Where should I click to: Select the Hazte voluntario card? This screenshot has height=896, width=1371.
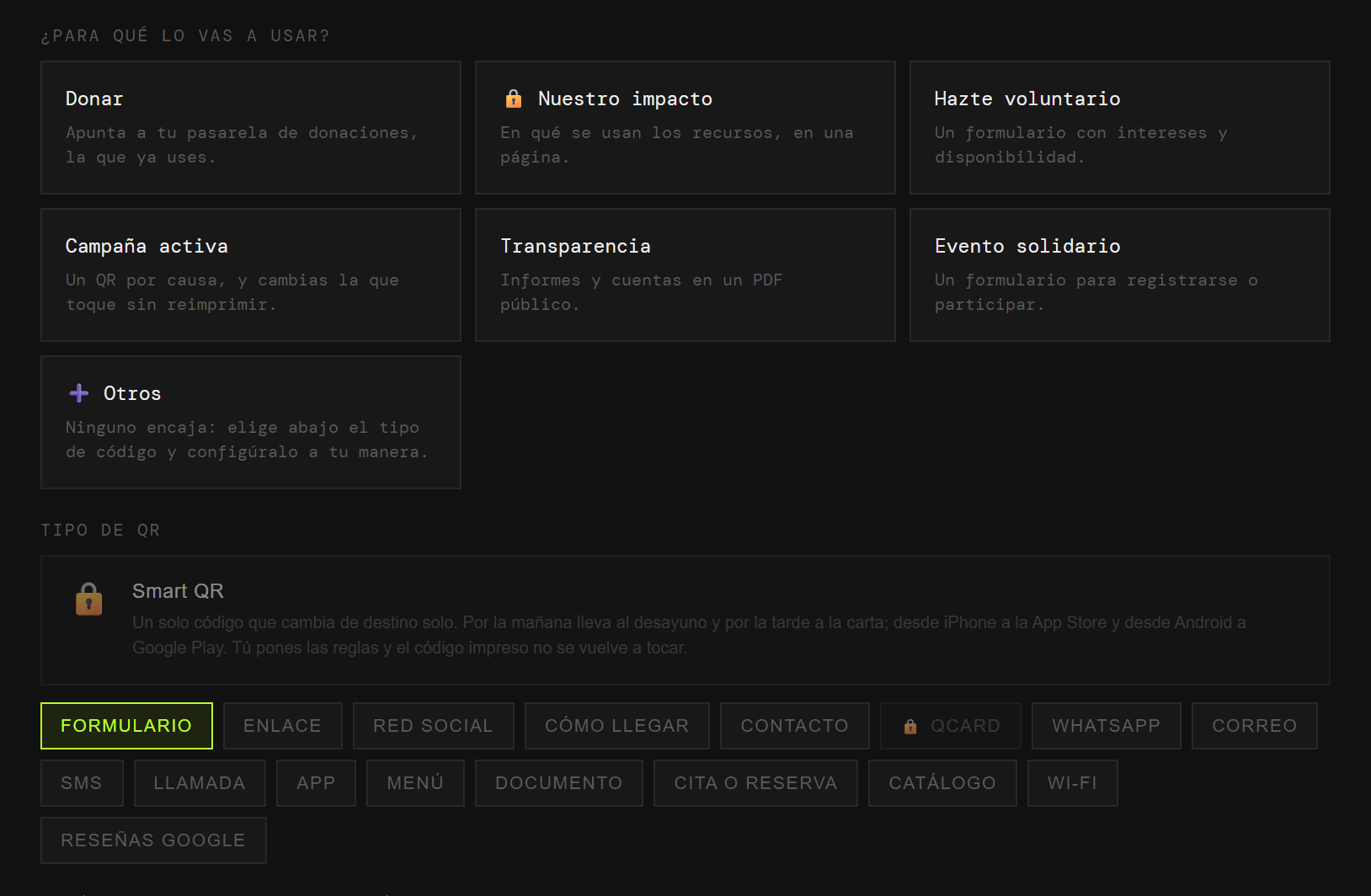1120,127
